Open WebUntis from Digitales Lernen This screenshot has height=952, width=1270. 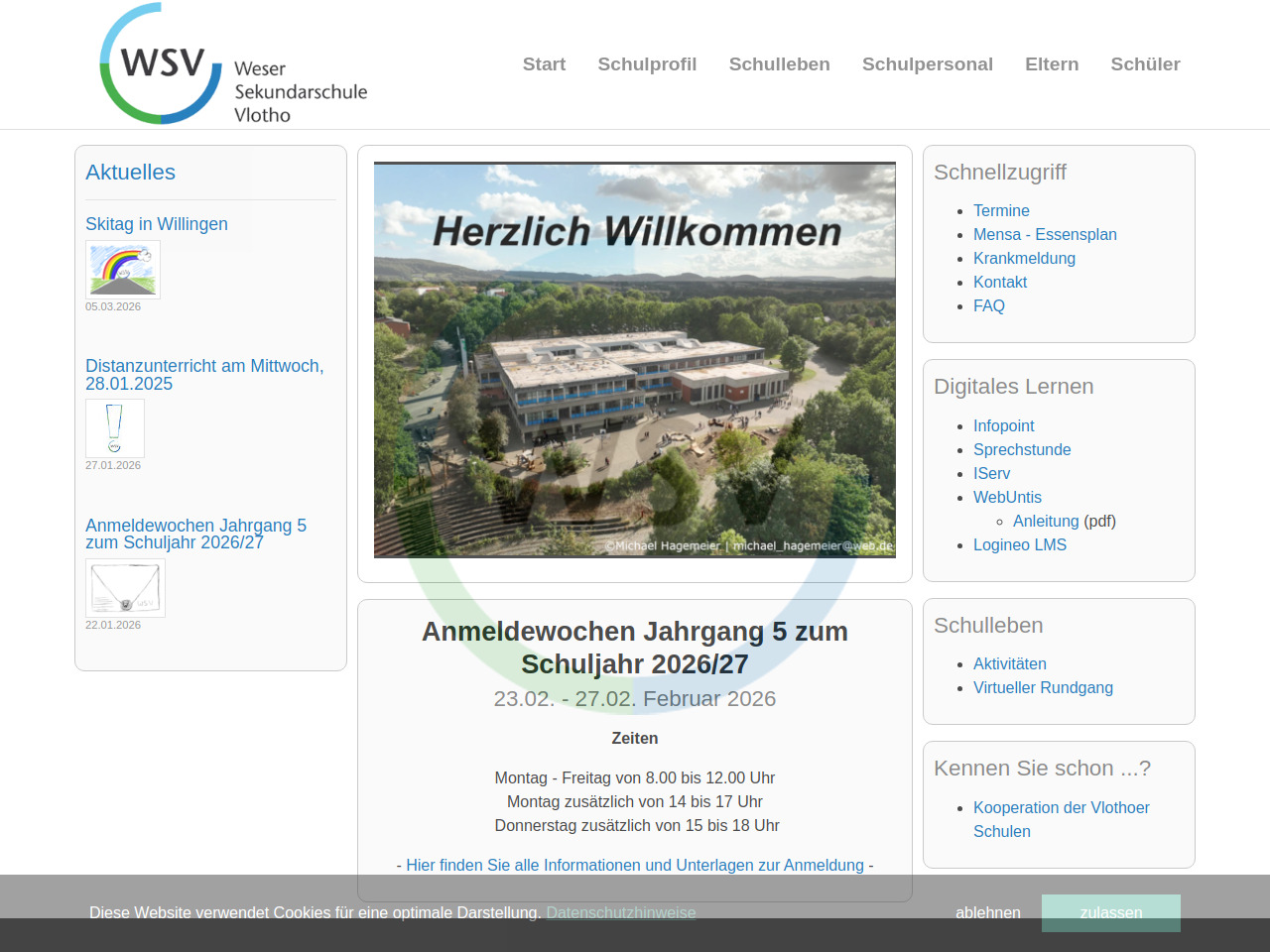point(1007,497)
